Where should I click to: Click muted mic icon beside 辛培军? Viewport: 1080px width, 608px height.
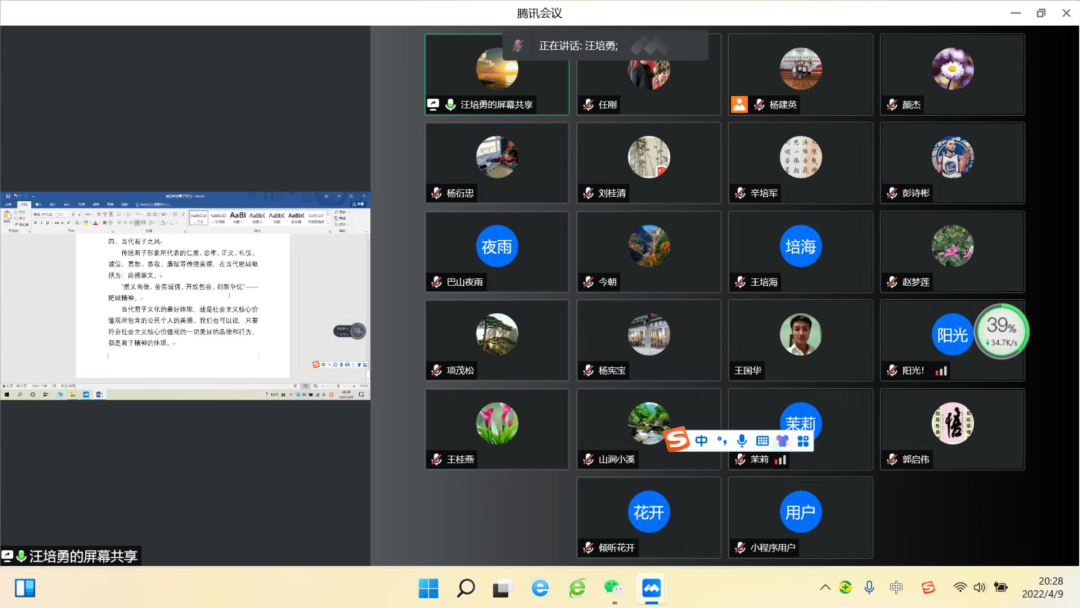tap(740, 193)
